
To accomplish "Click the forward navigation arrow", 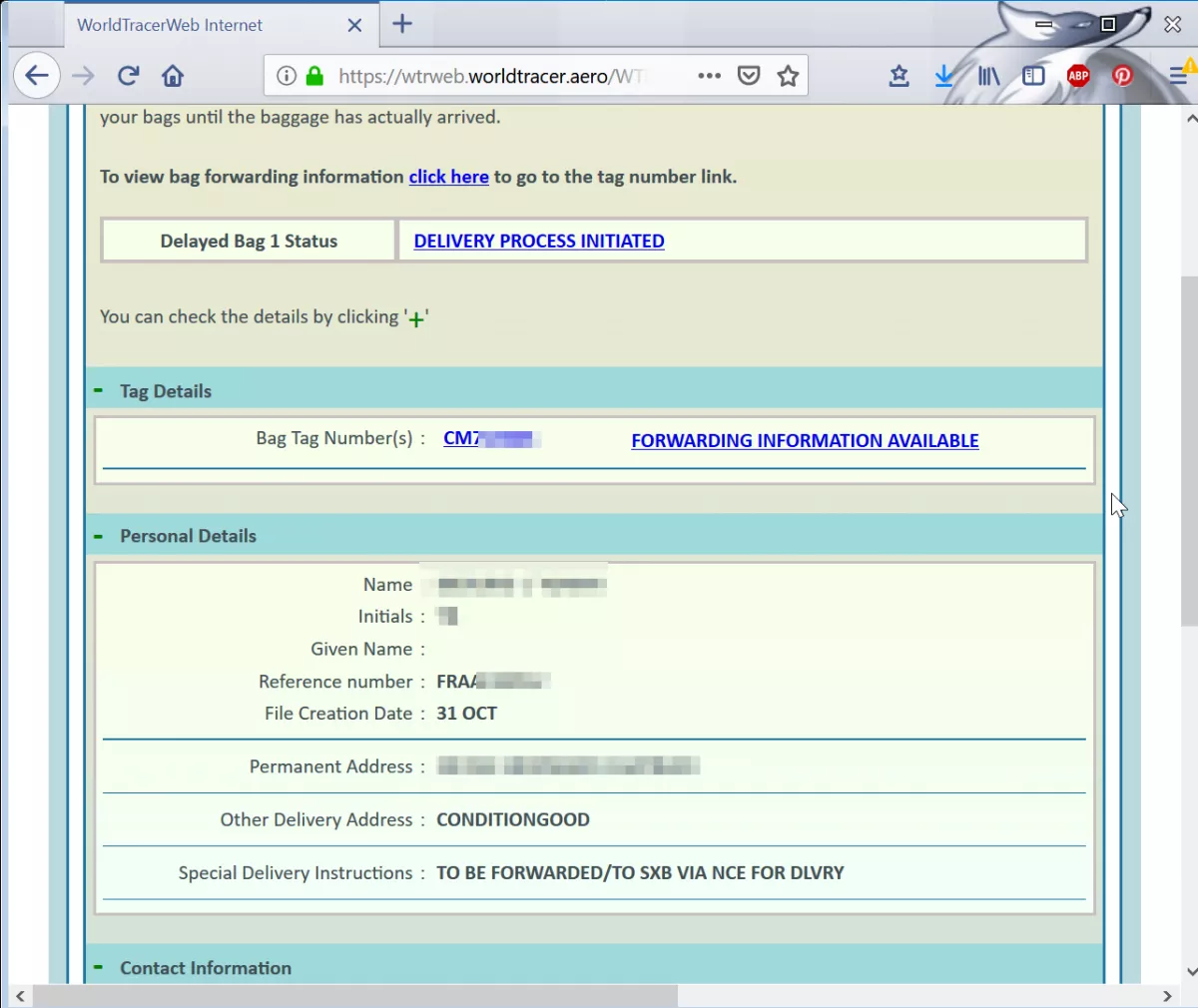I will tap(84, 76).
